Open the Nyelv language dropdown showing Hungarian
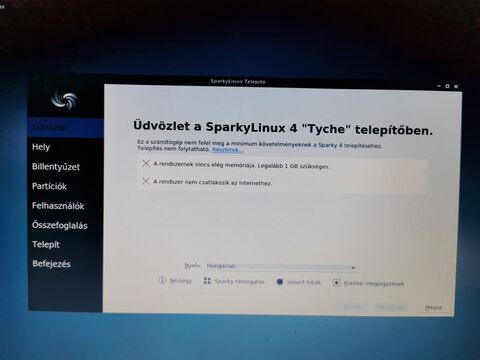Viewport: 480px width, 360px height. [282, 267]
